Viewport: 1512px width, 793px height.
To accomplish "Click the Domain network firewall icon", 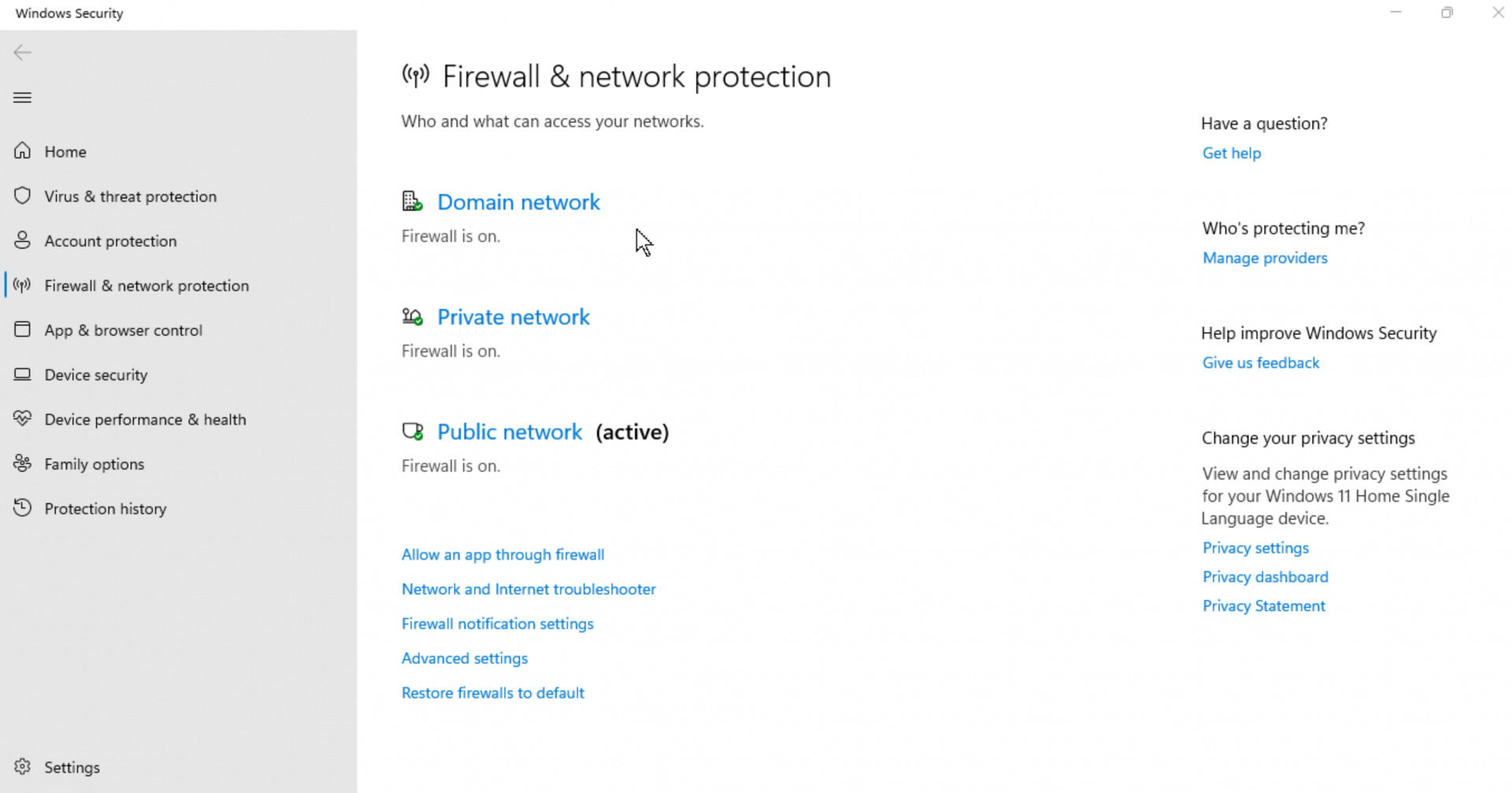I will pyautogui.click(x=412, y=201).
